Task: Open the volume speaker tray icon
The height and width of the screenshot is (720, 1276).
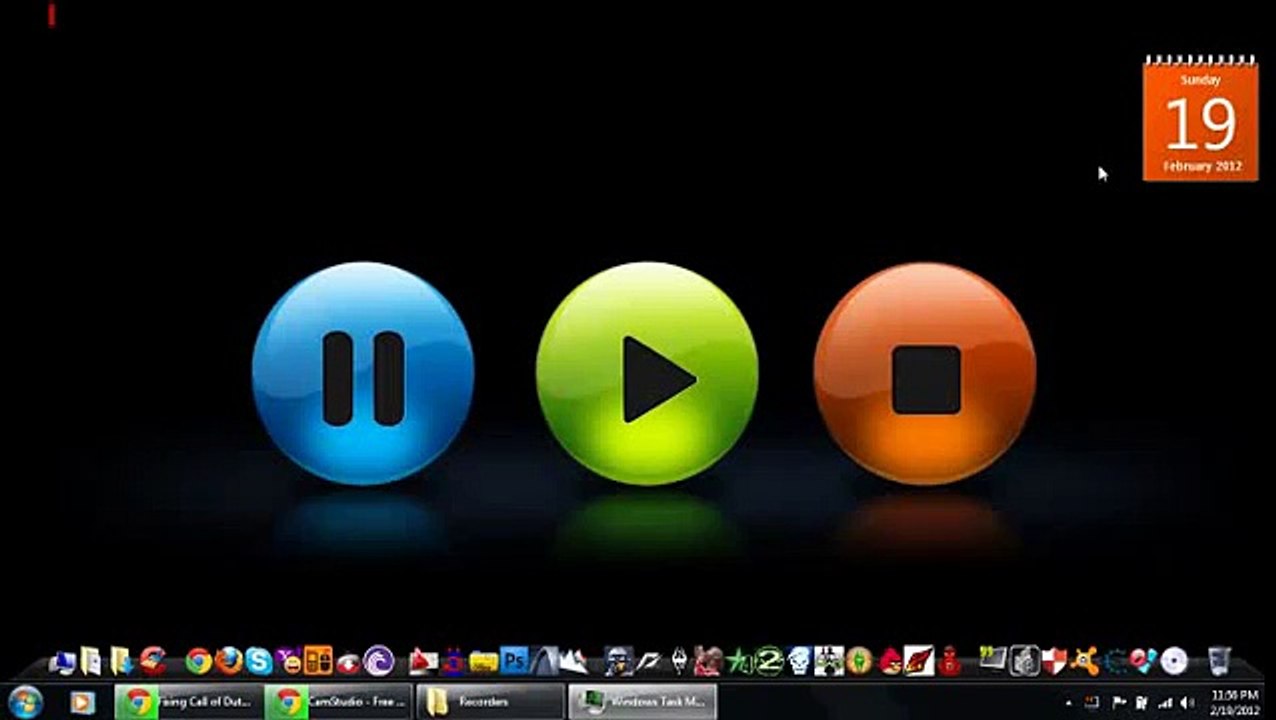Action: 1188,702
